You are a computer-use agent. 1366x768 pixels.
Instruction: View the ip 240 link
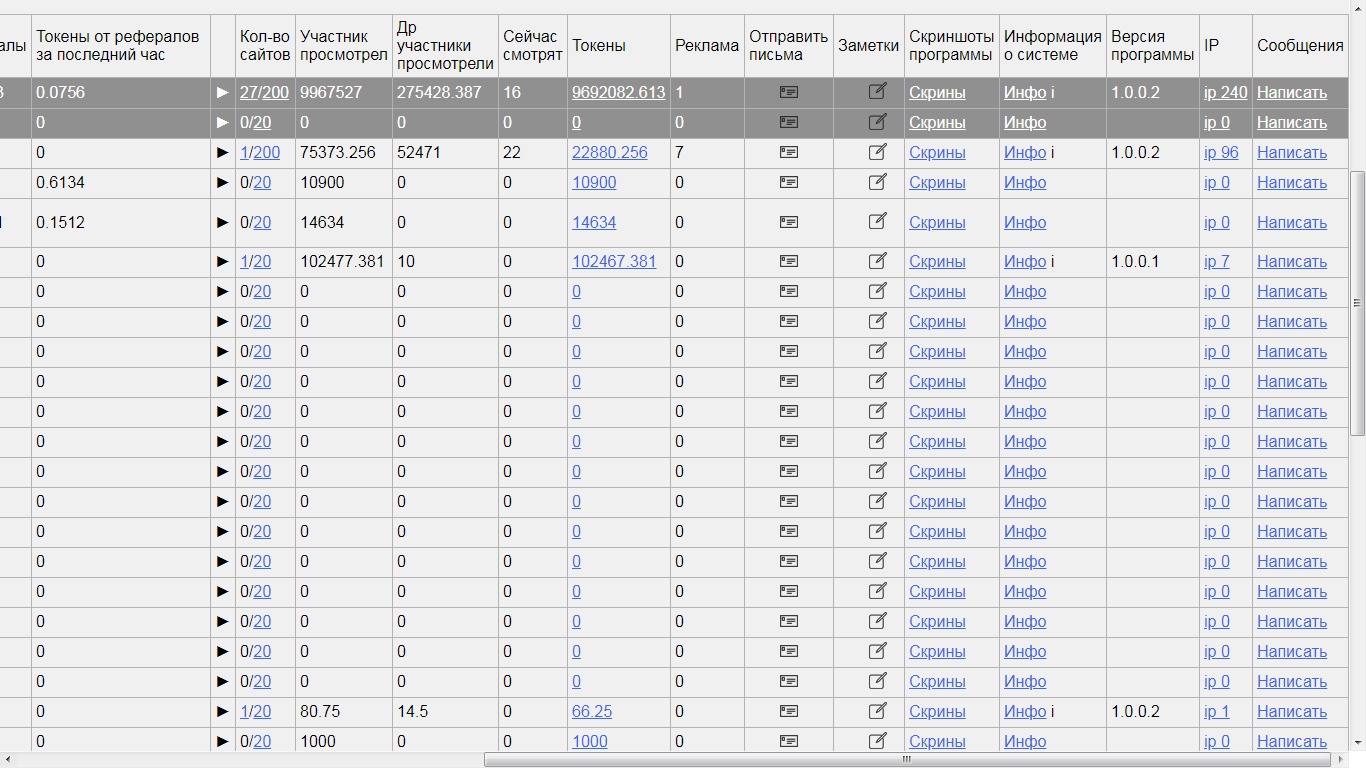click(x=1226, y=92)
